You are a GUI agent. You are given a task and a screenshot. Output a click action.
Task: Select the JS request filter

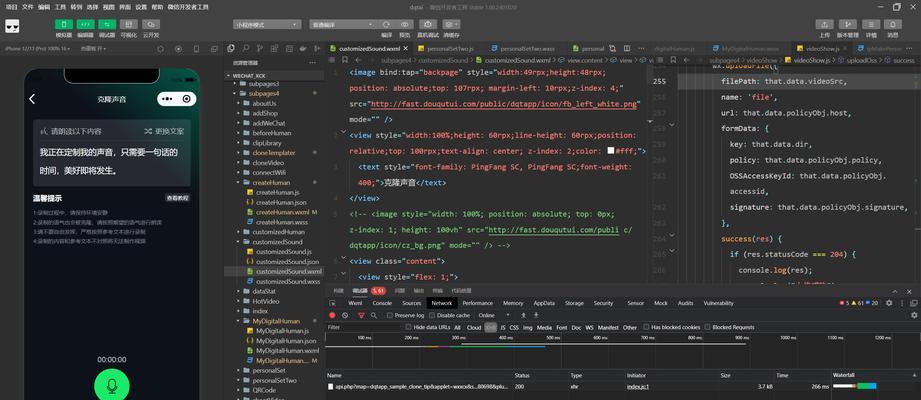(x=503, y=327)
